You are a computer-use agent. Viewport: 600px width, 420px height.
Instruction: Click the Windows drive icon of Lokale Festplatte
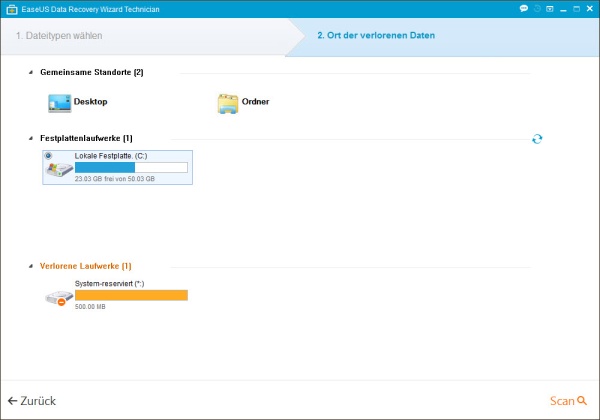click(59, 169)
